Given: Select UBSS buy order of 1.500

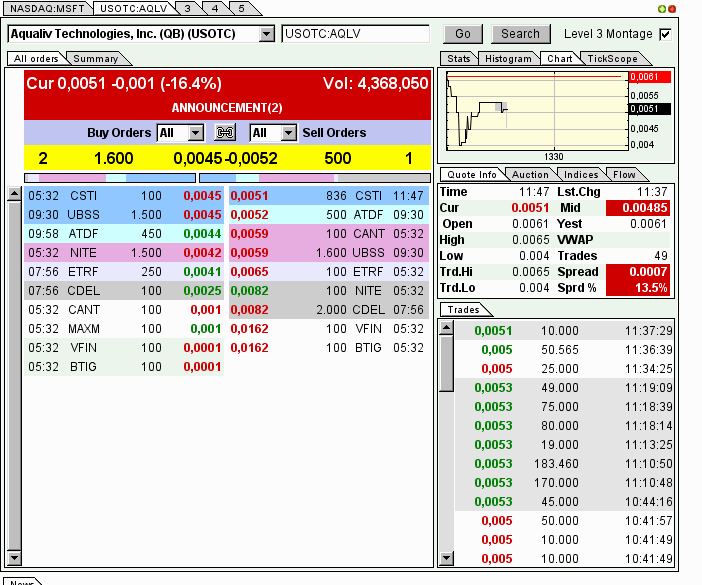Looking at the screenshot, I should point(124,215).
